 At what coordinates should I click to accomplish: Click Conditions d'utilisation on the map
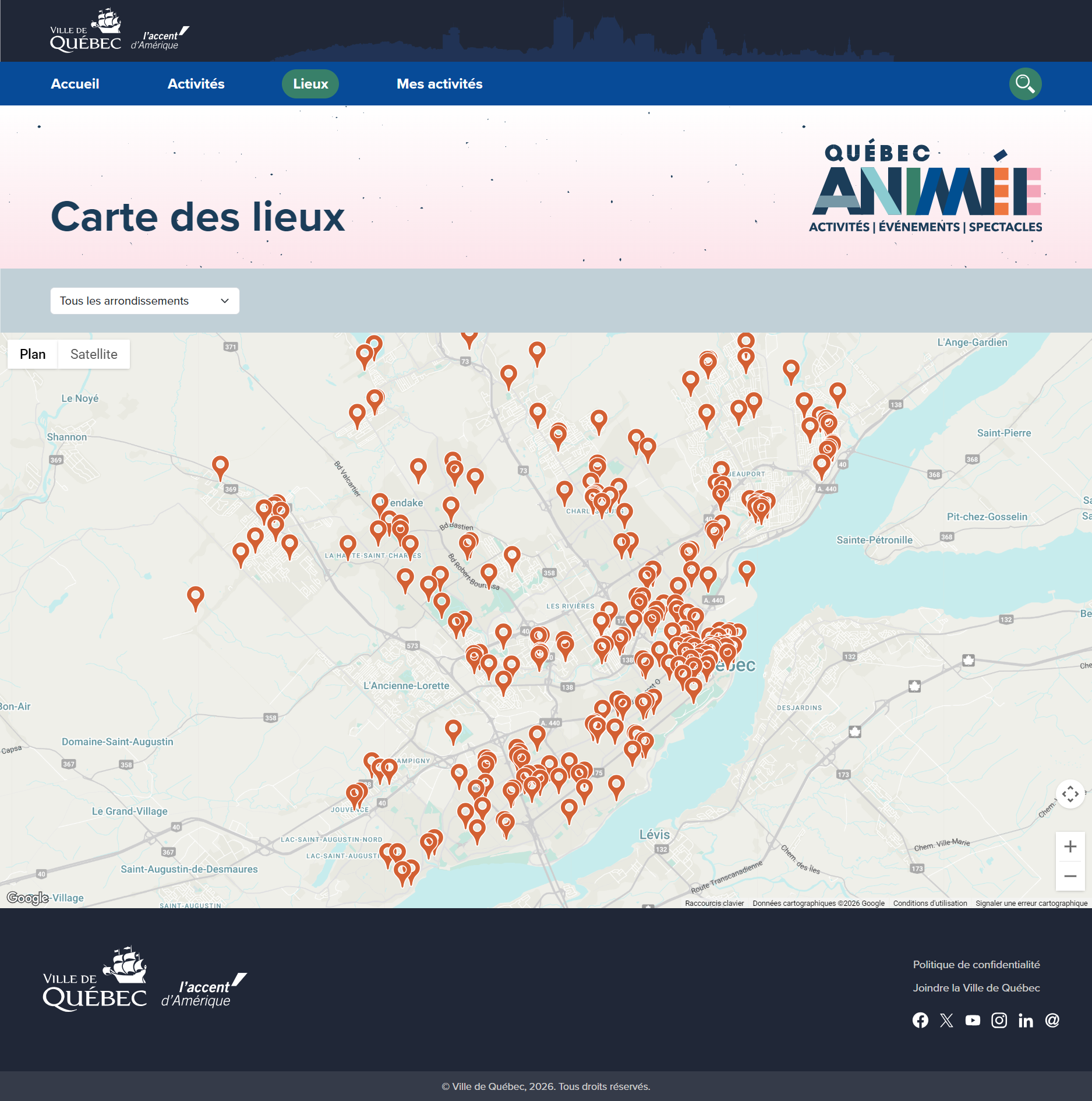click(x=930, y=904)
